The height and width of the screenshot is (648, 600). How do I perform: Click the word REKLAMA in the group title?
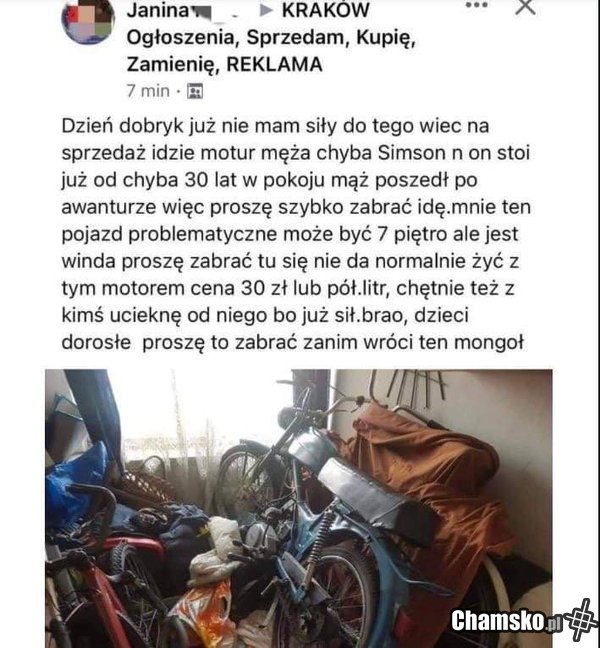tap(274, 64)
